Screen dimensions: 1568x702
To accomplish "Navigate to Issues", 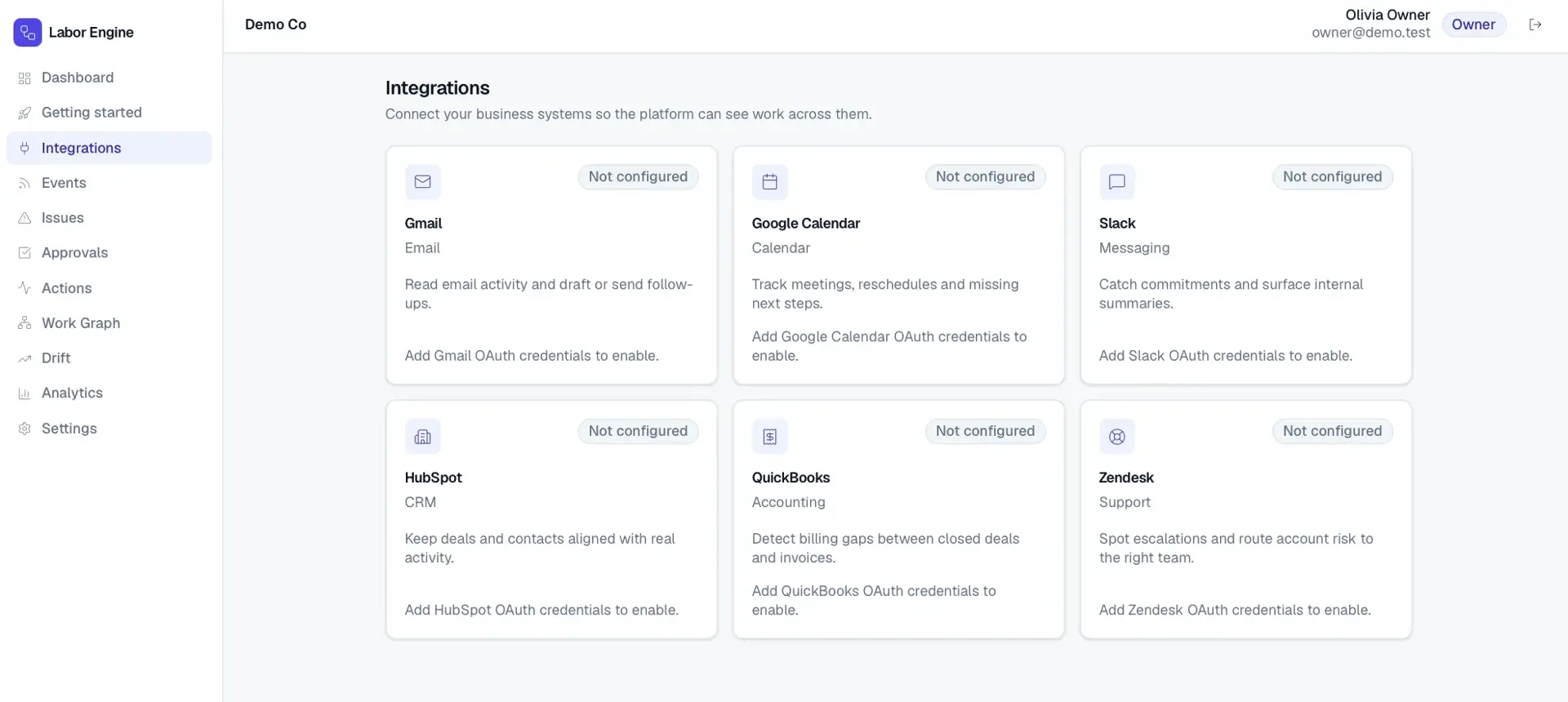I will (x=109, y=218).
